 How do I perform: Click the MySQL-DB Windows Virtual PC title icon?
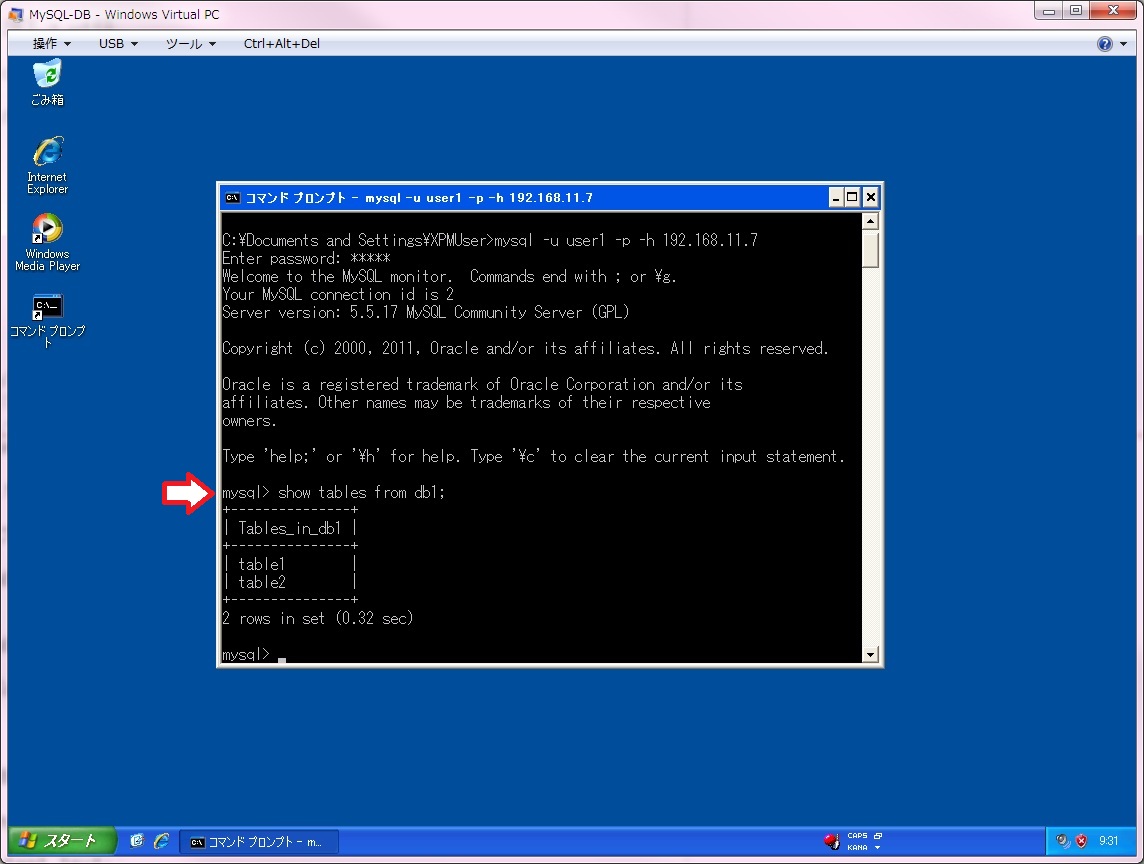(x=15, y=14)
